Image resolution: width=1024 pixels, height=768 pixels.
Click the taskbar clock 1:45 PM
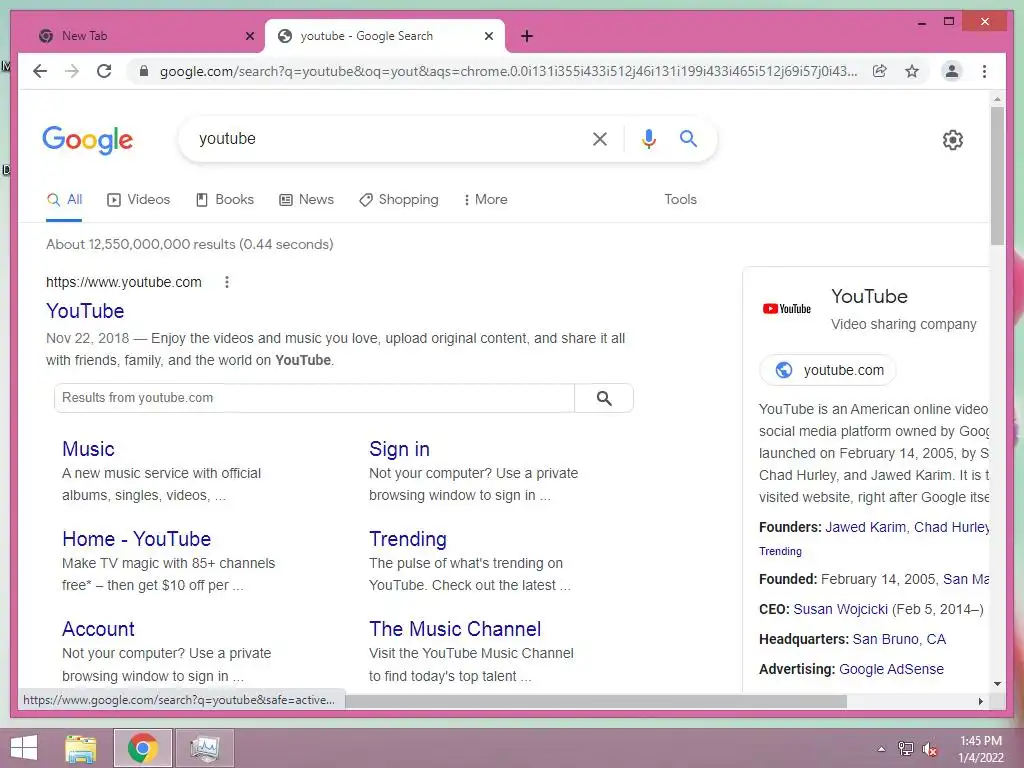click(981, 741)
